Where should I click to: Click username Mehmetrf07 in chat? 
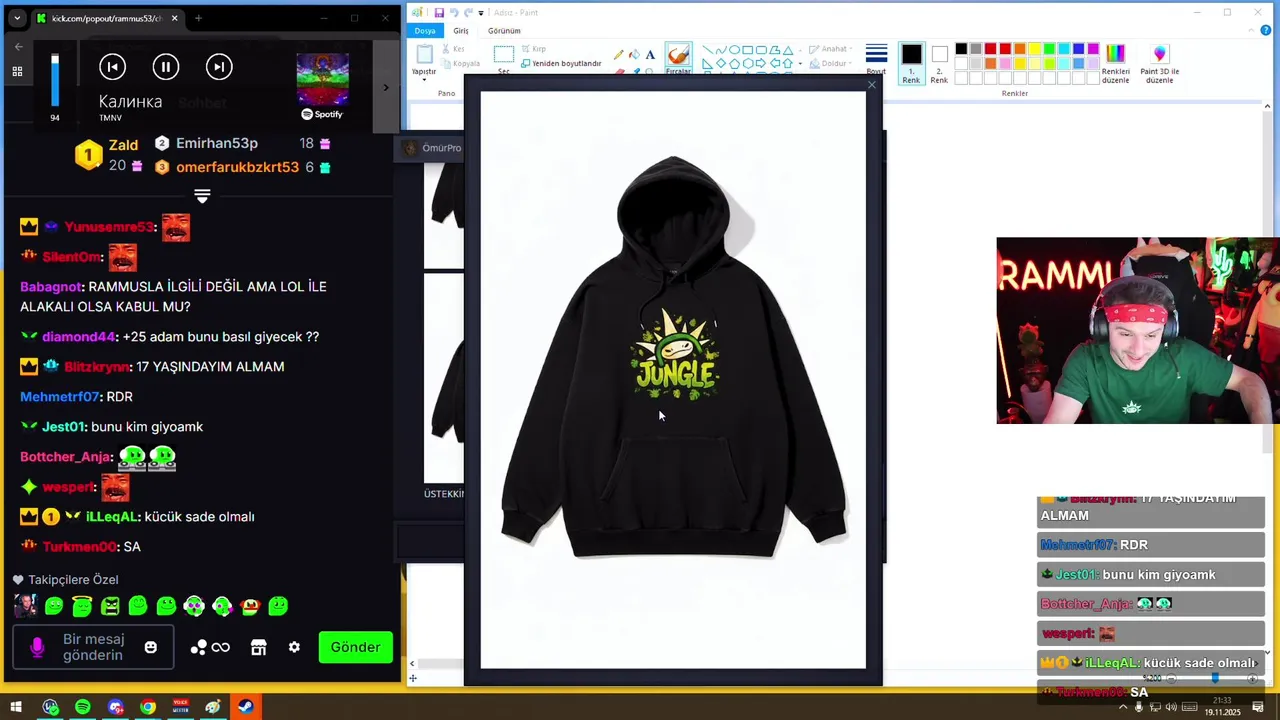pos(59,397)
